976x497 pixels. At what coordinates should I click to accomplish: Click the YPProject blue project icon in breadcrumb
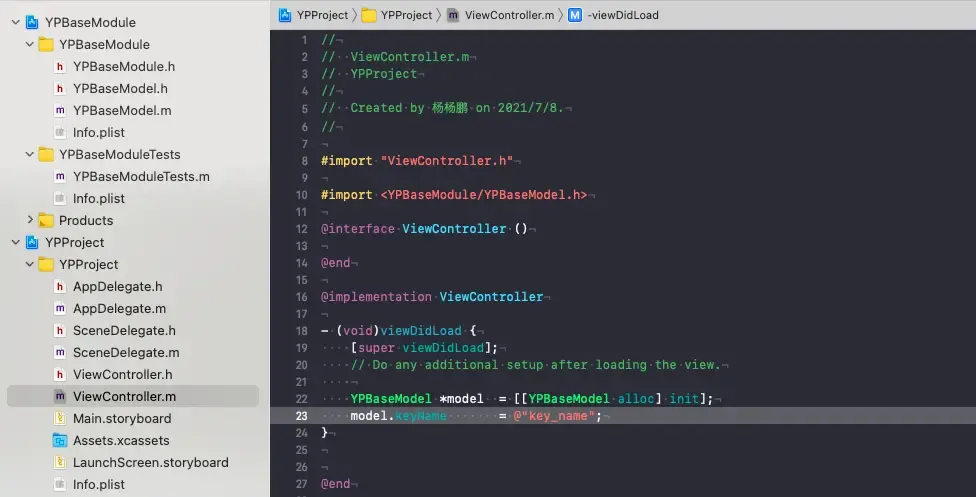point(285,15)
